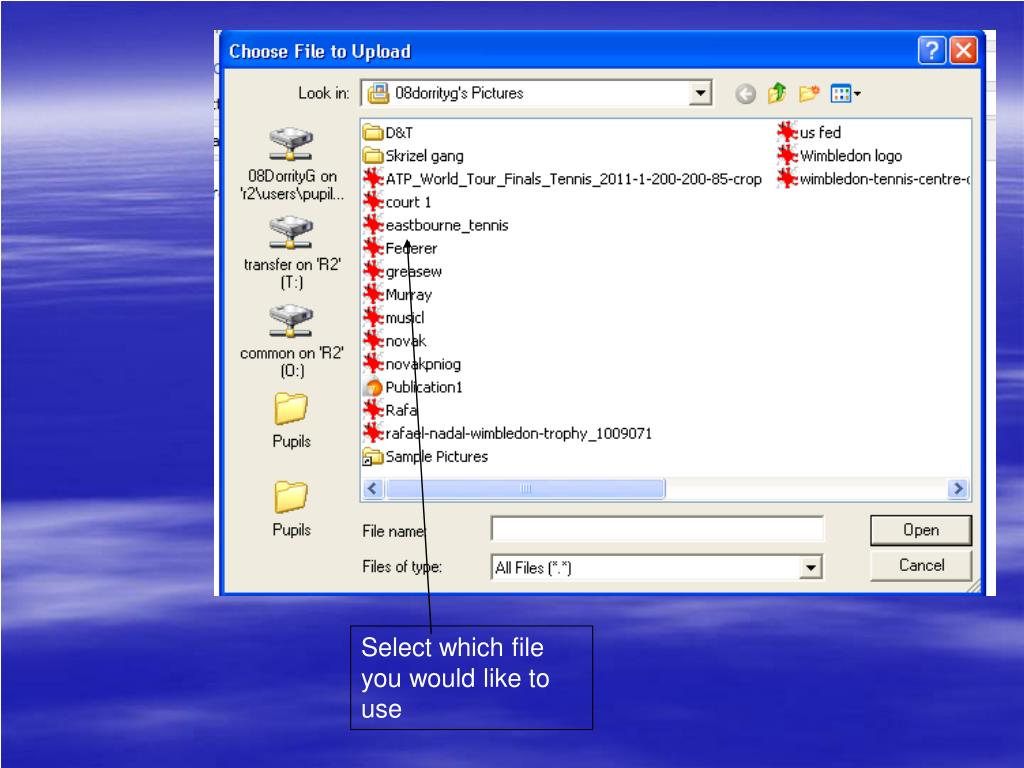Click the Open button
The image size is (1024, 768).
pyautogui.click(x=921, y=530)
